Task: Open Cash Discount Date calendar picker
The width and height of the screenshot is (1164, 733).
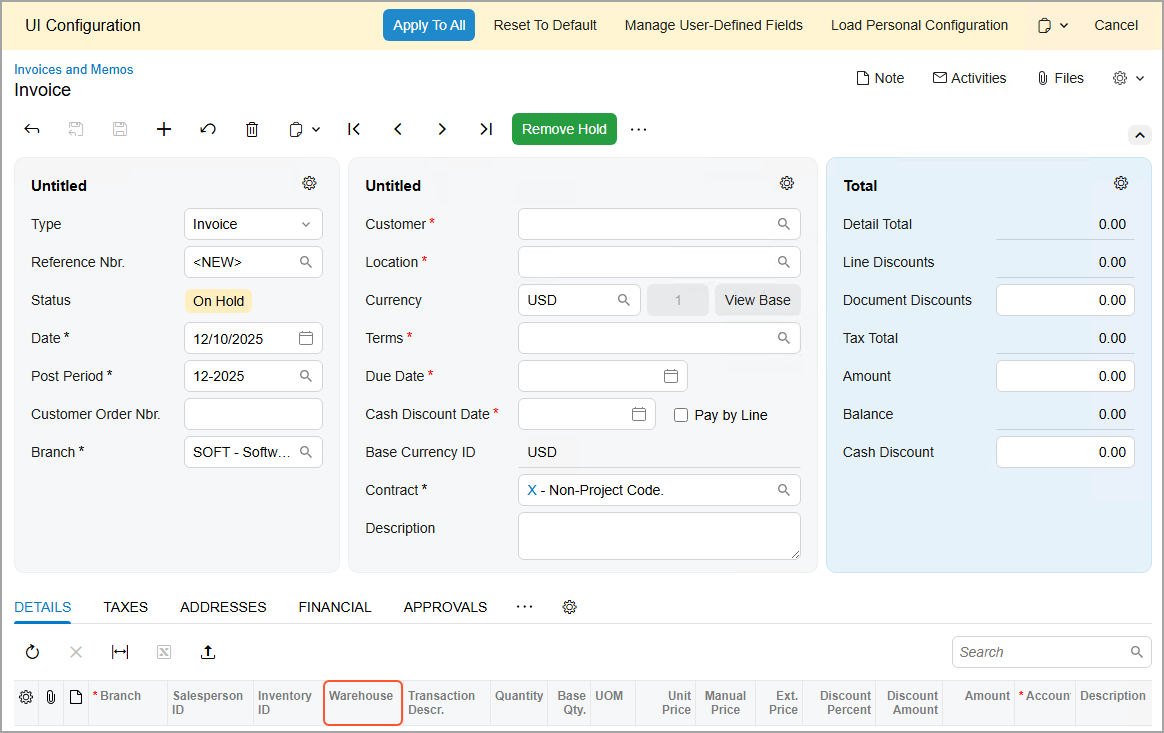Action: click(x=639, y=414)
